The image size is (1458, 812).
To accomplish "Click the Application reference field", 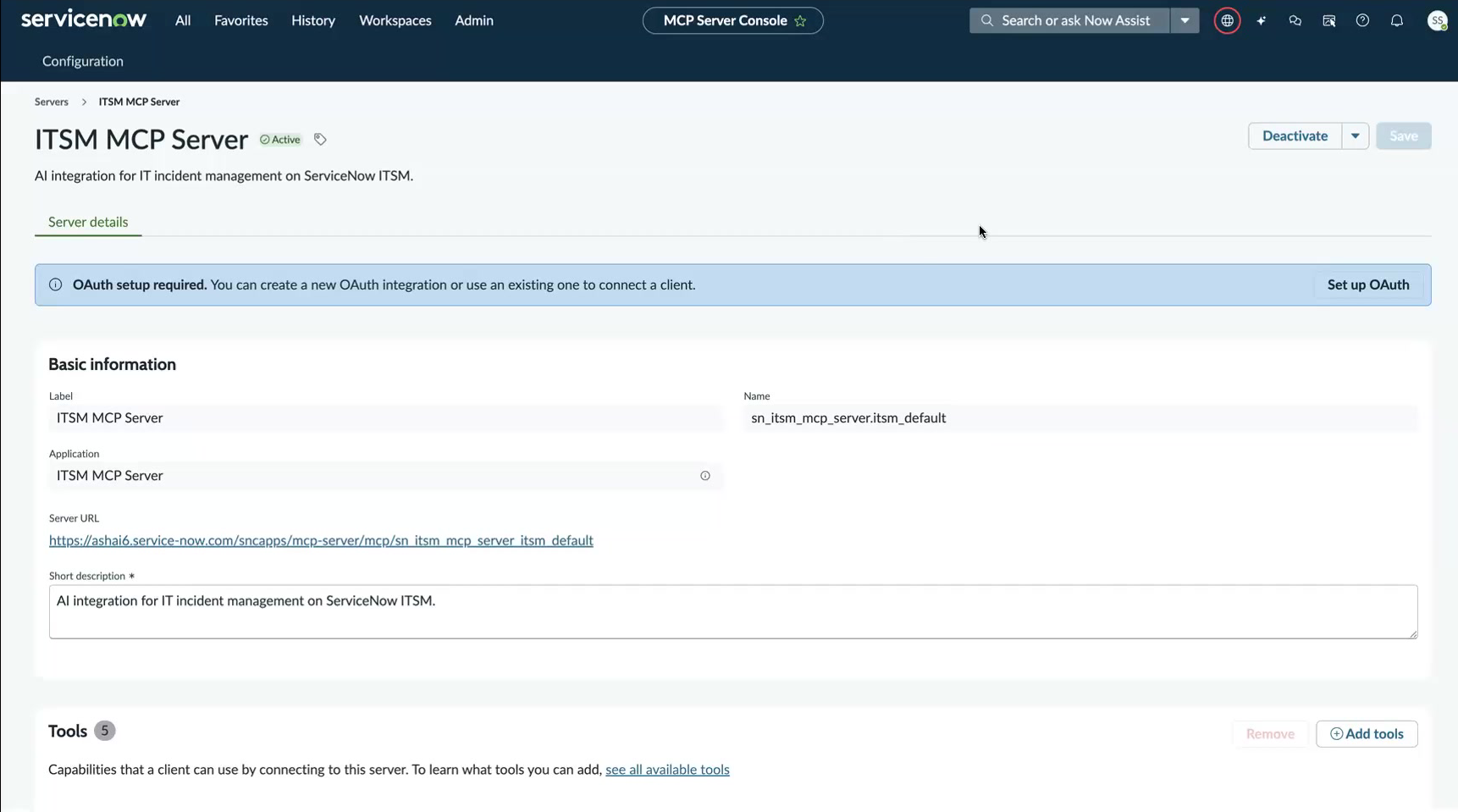I will 385,476.
